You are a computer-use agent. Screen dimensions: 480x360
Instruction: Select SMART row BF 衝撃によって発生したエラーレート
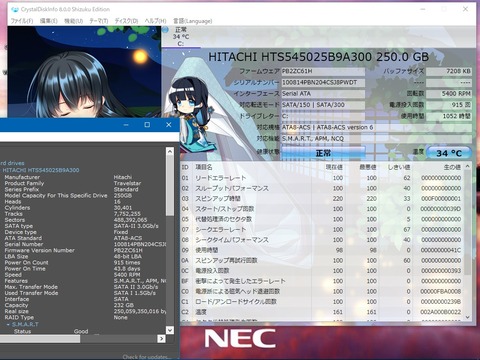tap(322, 281)
